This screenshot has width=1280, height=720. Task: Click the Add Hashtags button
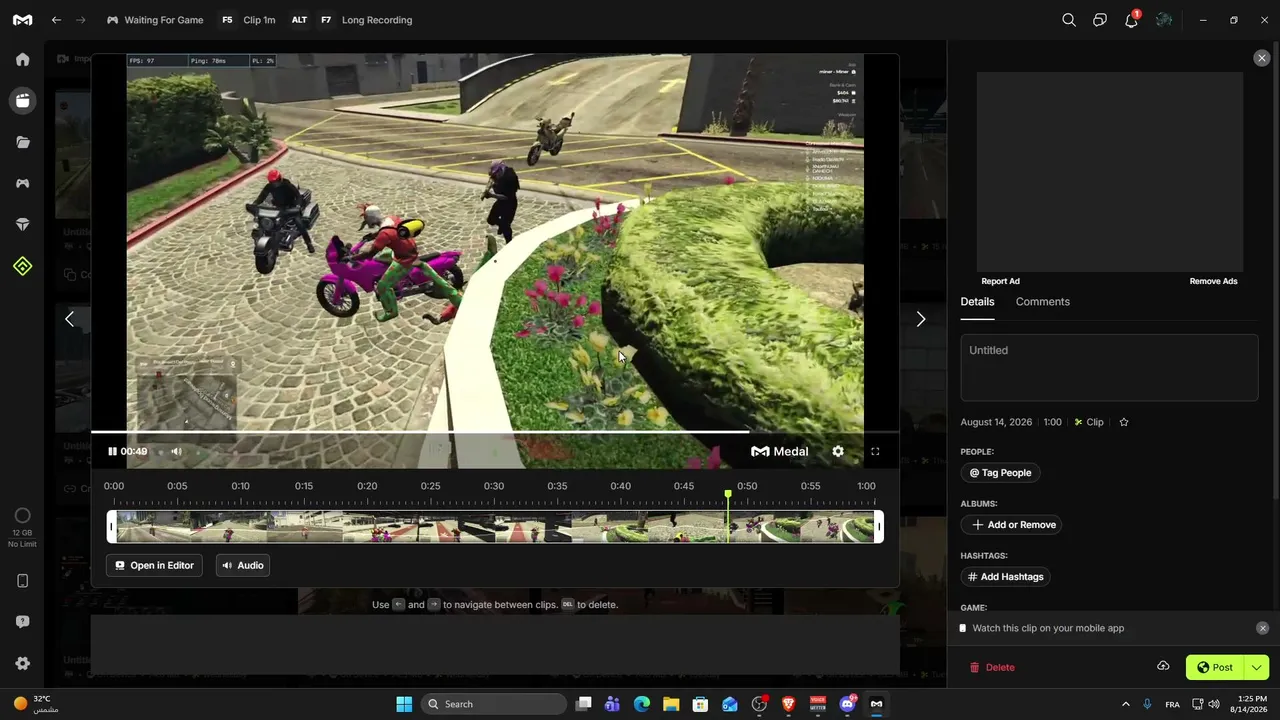(1005, 577)
